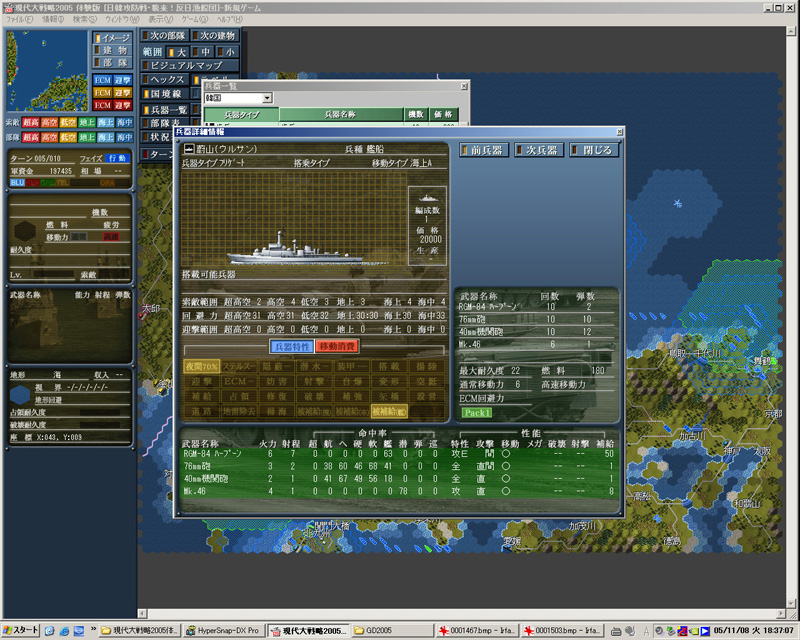800x640 pixels.
Task: Click the orange ECM indicator
Action: [x=103, y=92]
